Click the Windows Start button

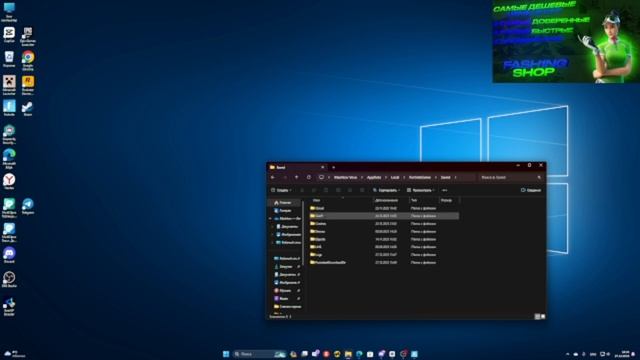point(226,354)
